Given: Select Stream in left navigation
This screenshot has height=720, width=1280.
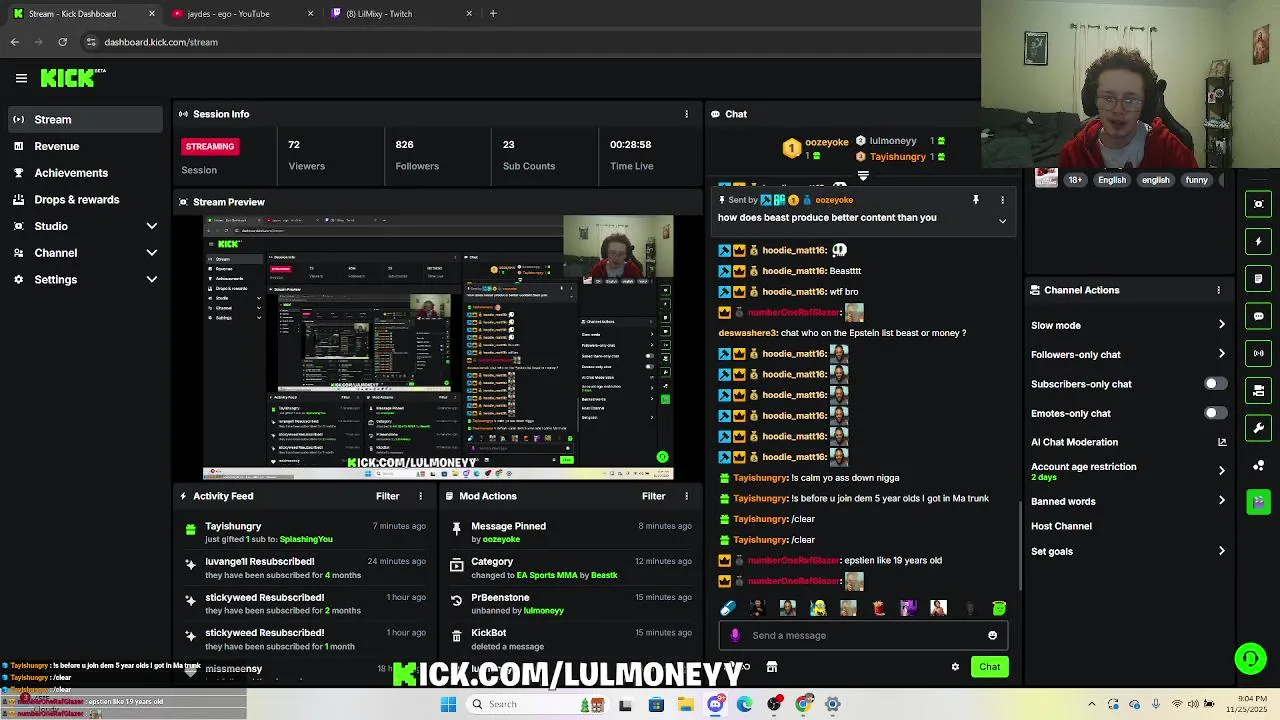Looking at the screenshot, I should point(83,119).
